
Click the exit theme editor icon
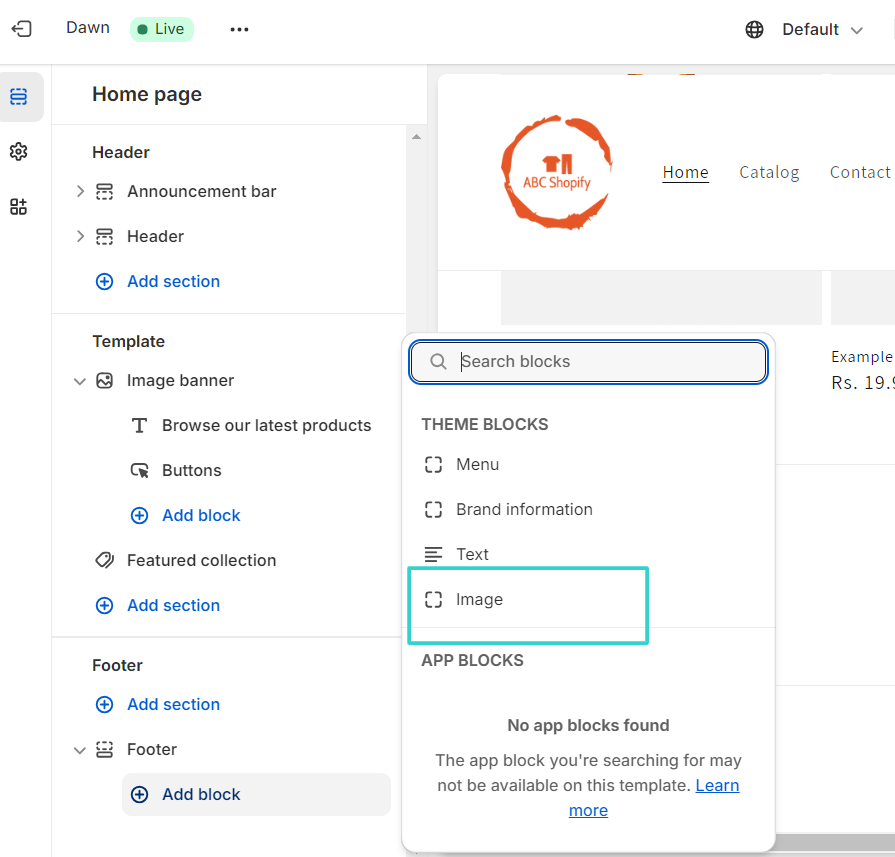(x=22, y=28)
